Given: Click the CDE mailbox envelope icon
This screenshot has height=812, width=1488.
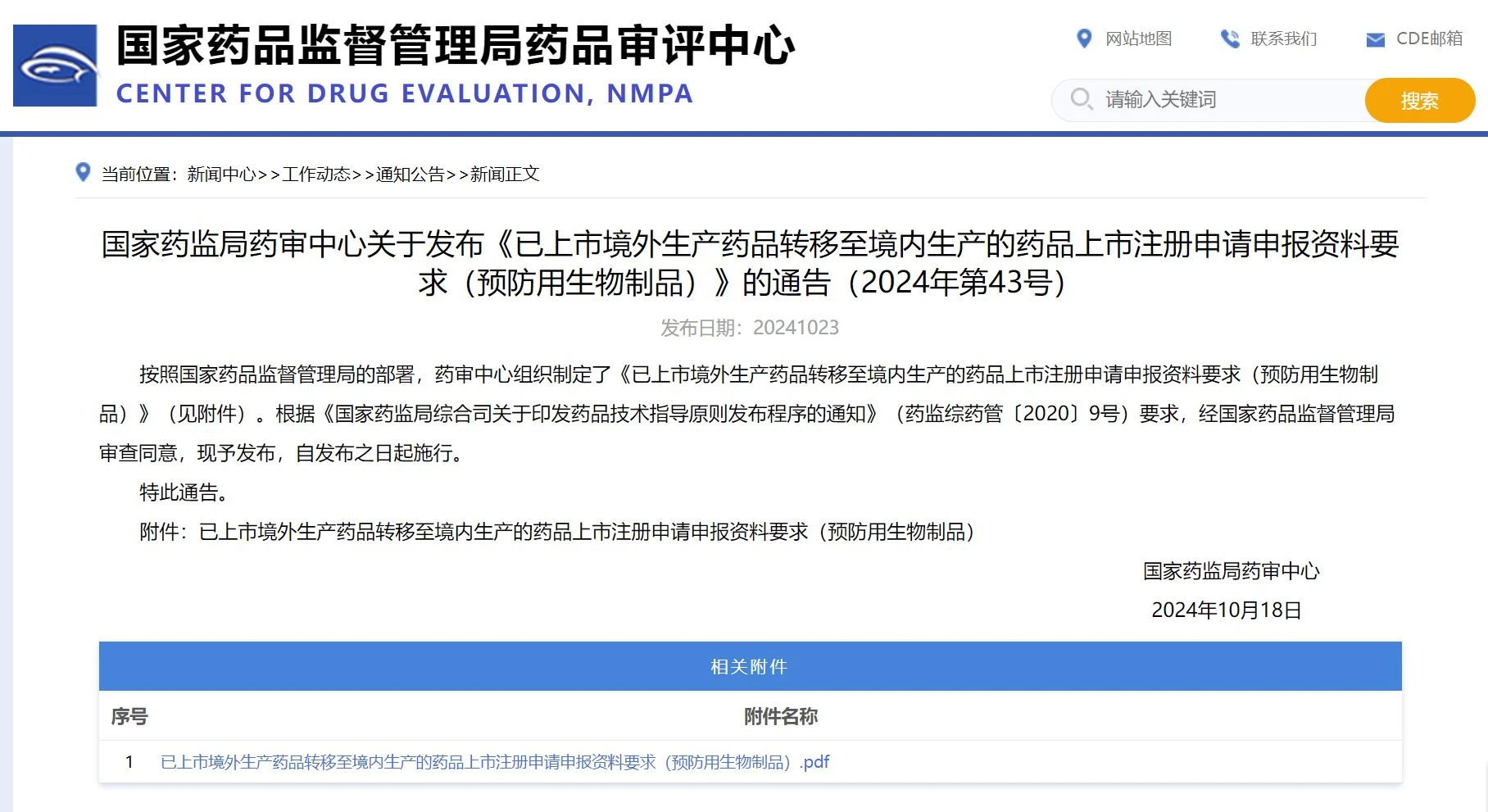Looking at the screenshot, I should [x=1376, y=39].
